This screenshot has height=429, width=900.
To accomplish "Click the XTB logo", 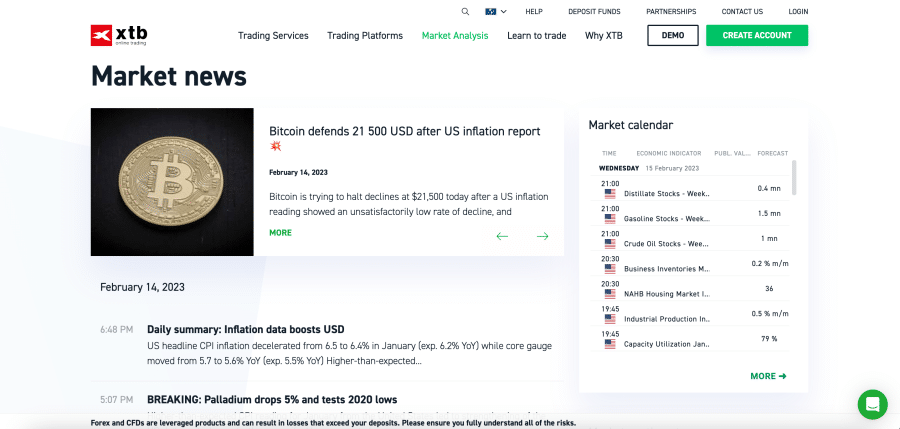I will [x=119, y=35].
